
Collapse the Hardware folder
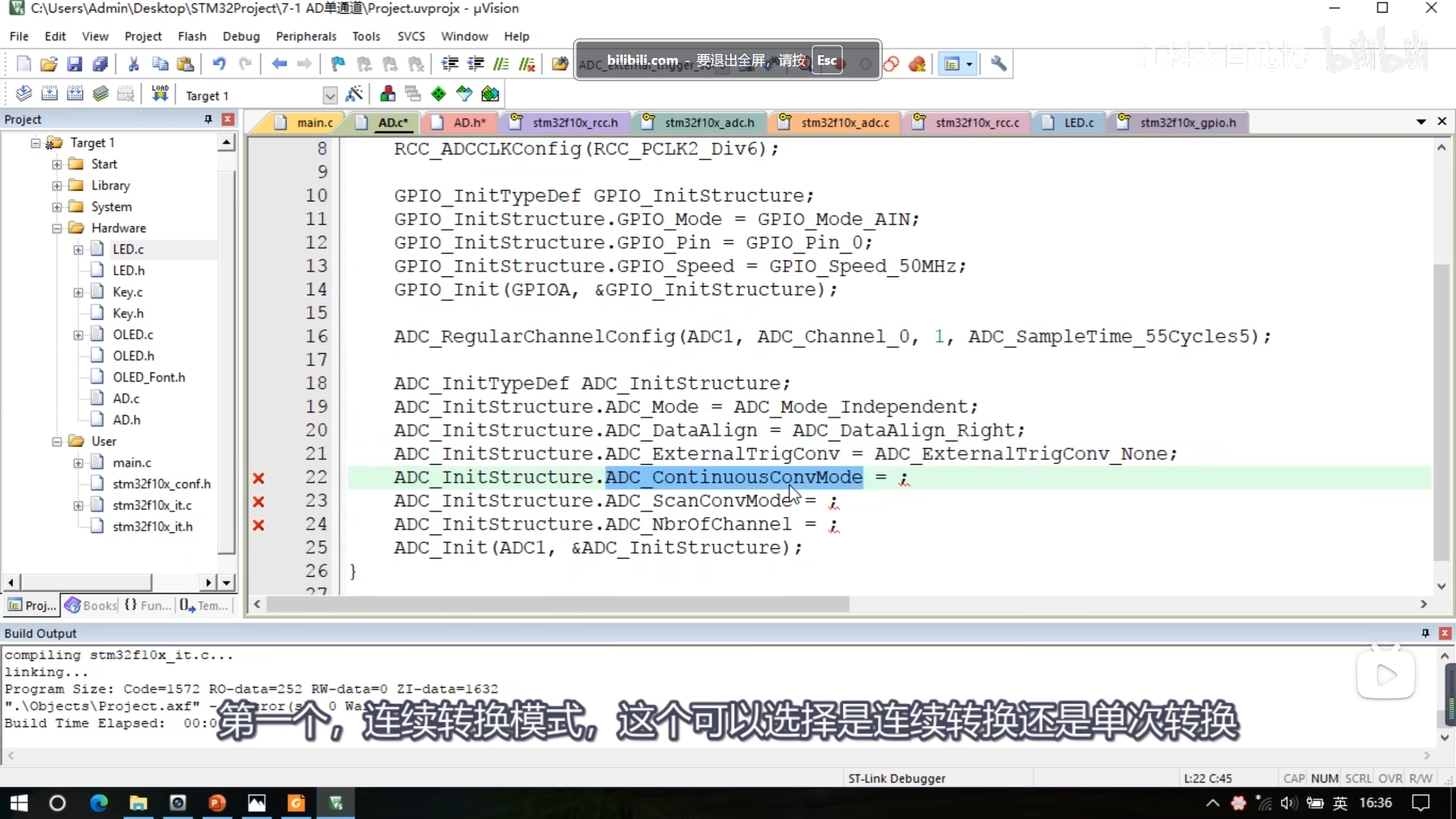[x=57, y=229]
